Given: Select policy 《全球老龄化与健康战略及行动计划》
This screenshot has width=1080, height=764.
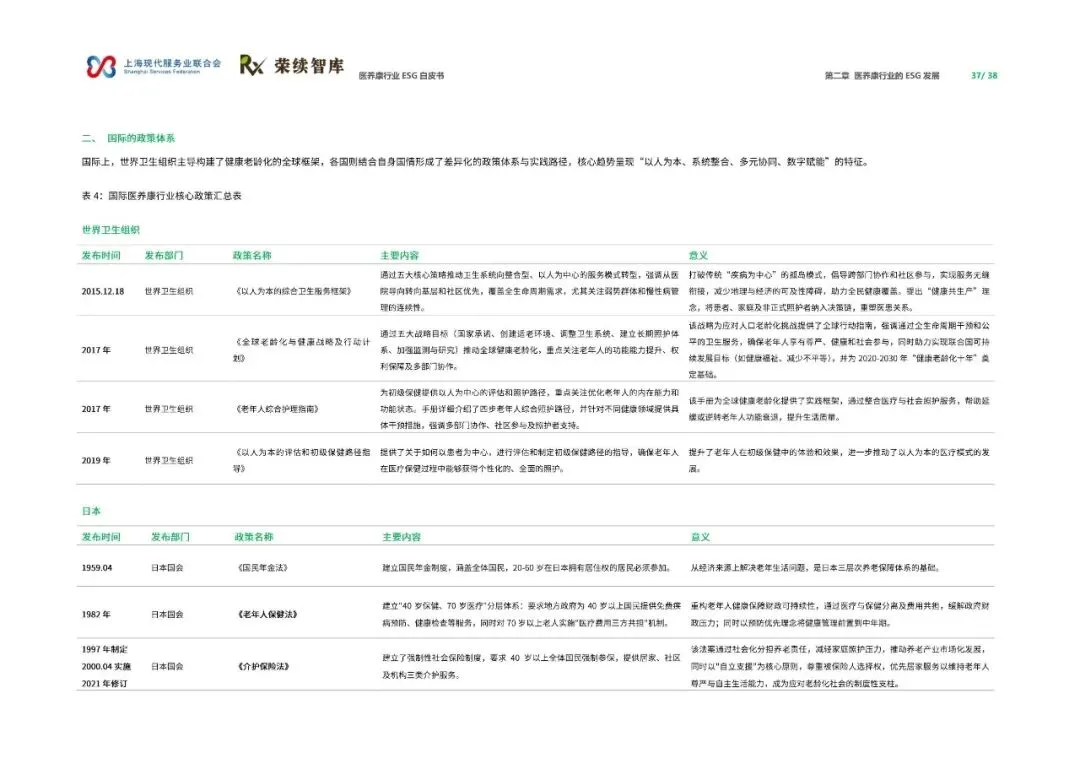Looking at the screenshot, I should click(x=302, y=350).
